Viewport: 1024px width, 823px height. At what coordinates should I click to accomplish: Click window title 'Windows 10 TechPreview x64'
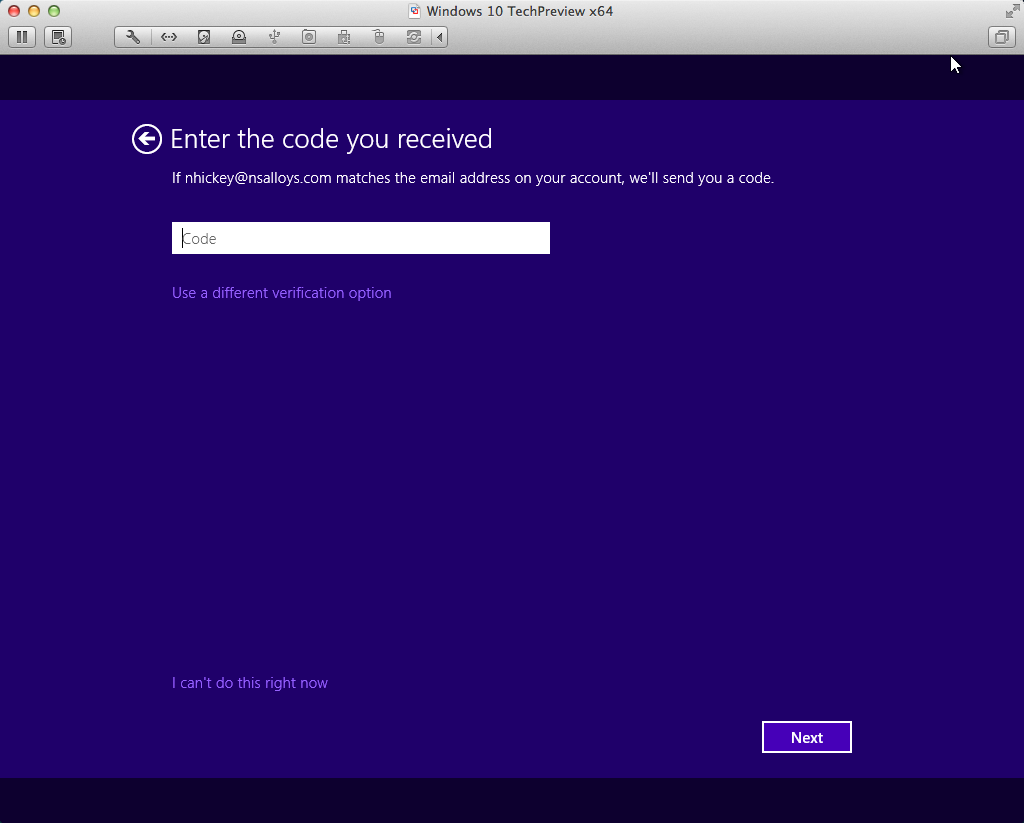click(520, 11)
